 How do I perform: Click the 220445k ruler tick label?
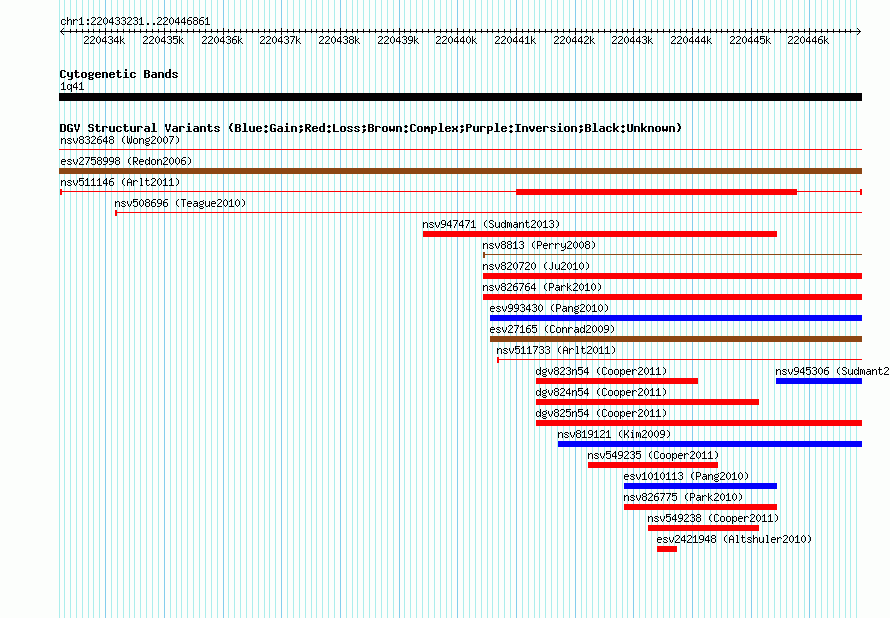click(750, 40)
